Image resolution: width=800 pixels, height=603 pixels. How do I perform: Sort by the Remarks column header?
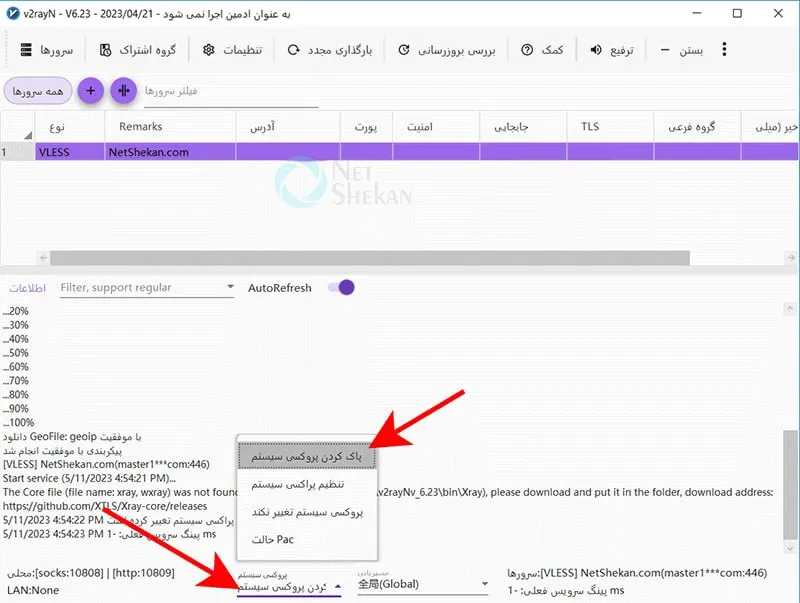coord(170,127)
